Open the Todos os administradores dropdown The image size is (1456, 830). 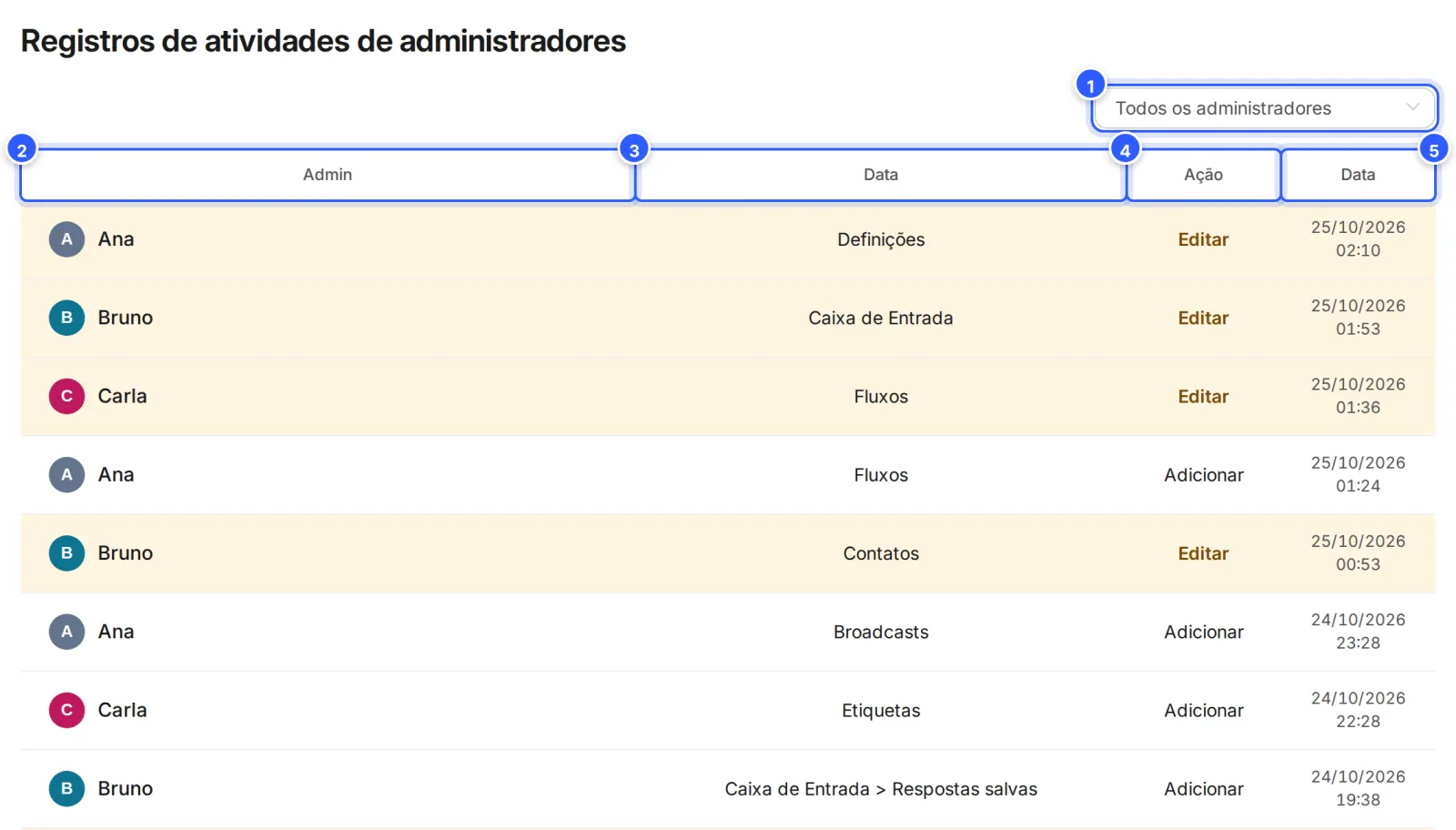(x=1265, y=108)
